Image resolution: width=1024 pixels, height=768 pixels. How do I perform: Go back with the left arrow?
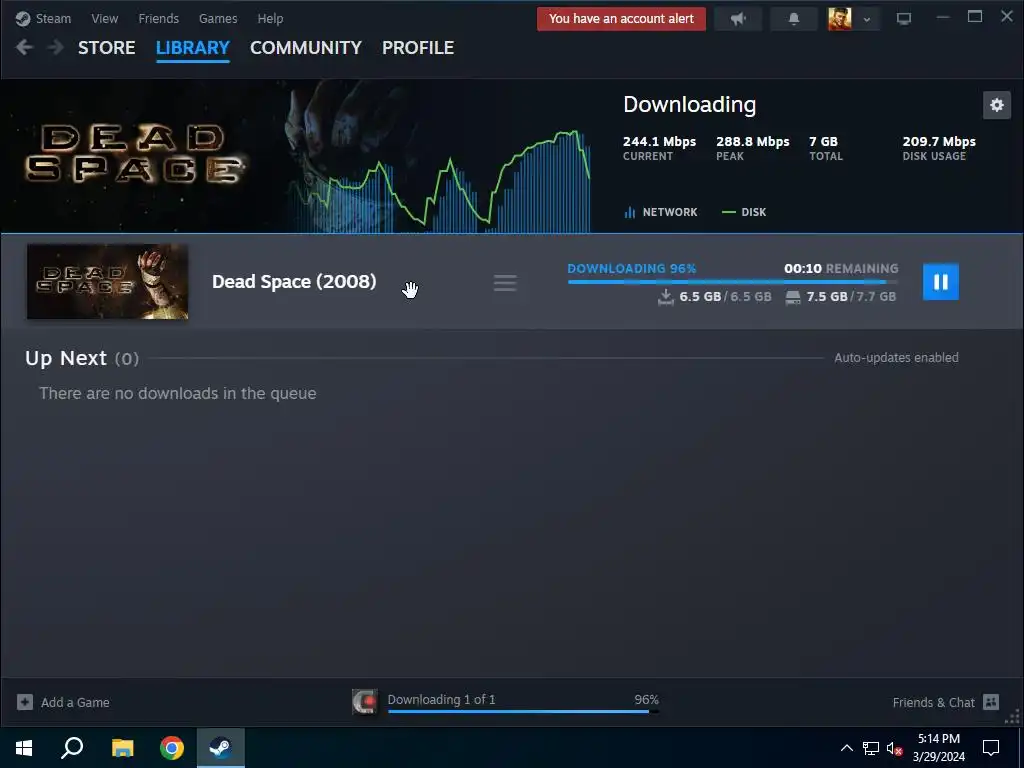point(24,47)
